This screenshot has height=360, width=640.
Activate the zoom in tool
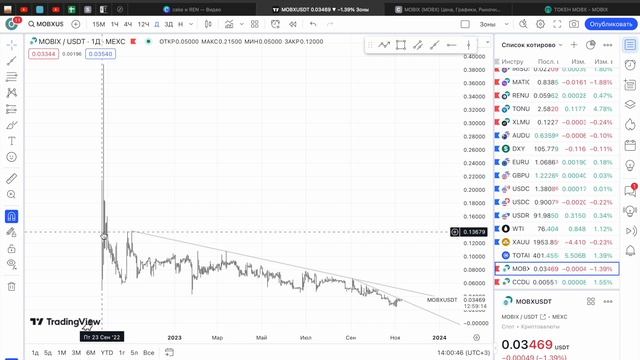pyautogui.click(x=11, y=195)
